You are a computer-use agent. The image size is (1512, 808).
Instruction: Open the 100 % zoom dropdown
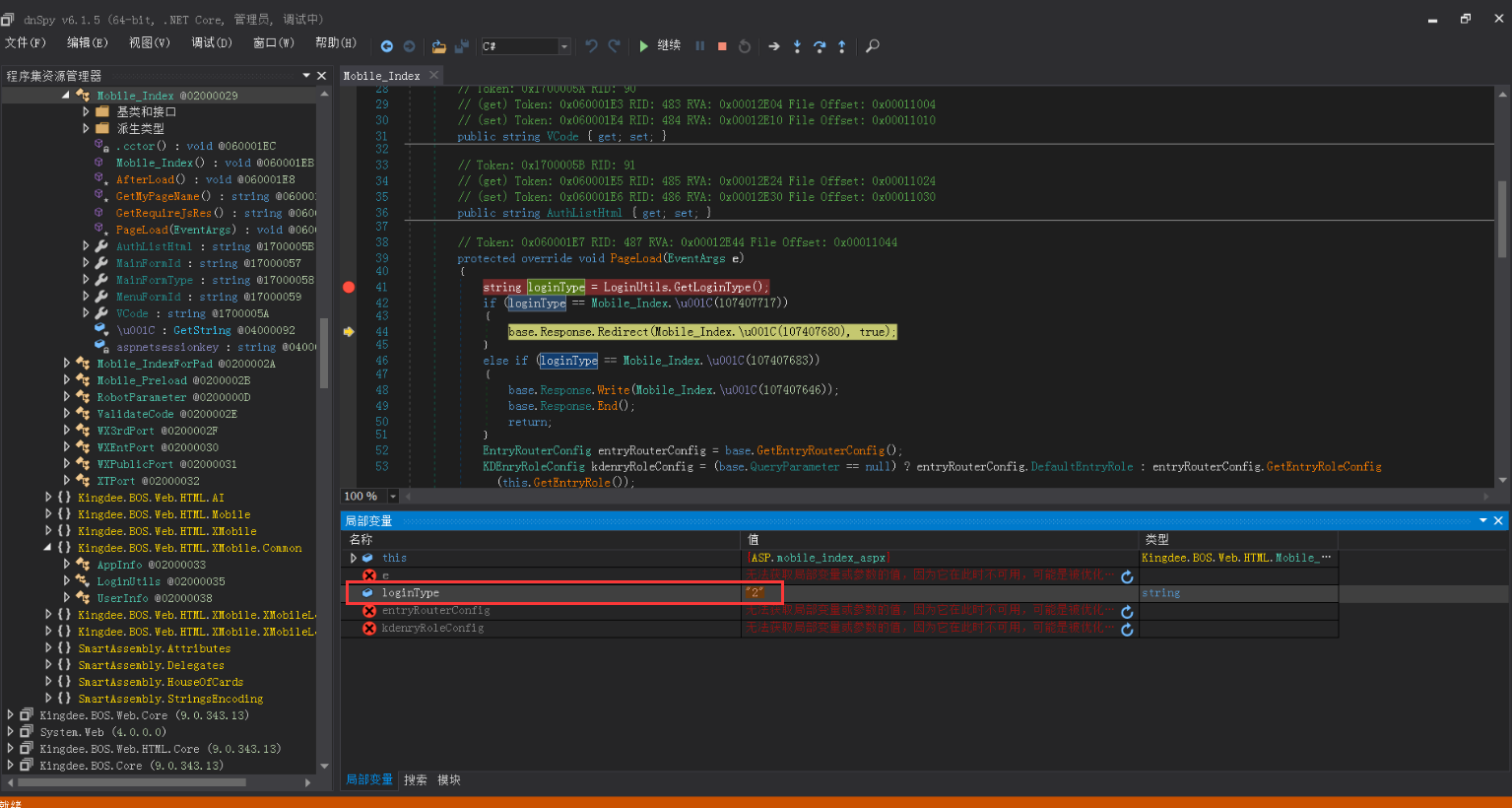click(393, 497)
